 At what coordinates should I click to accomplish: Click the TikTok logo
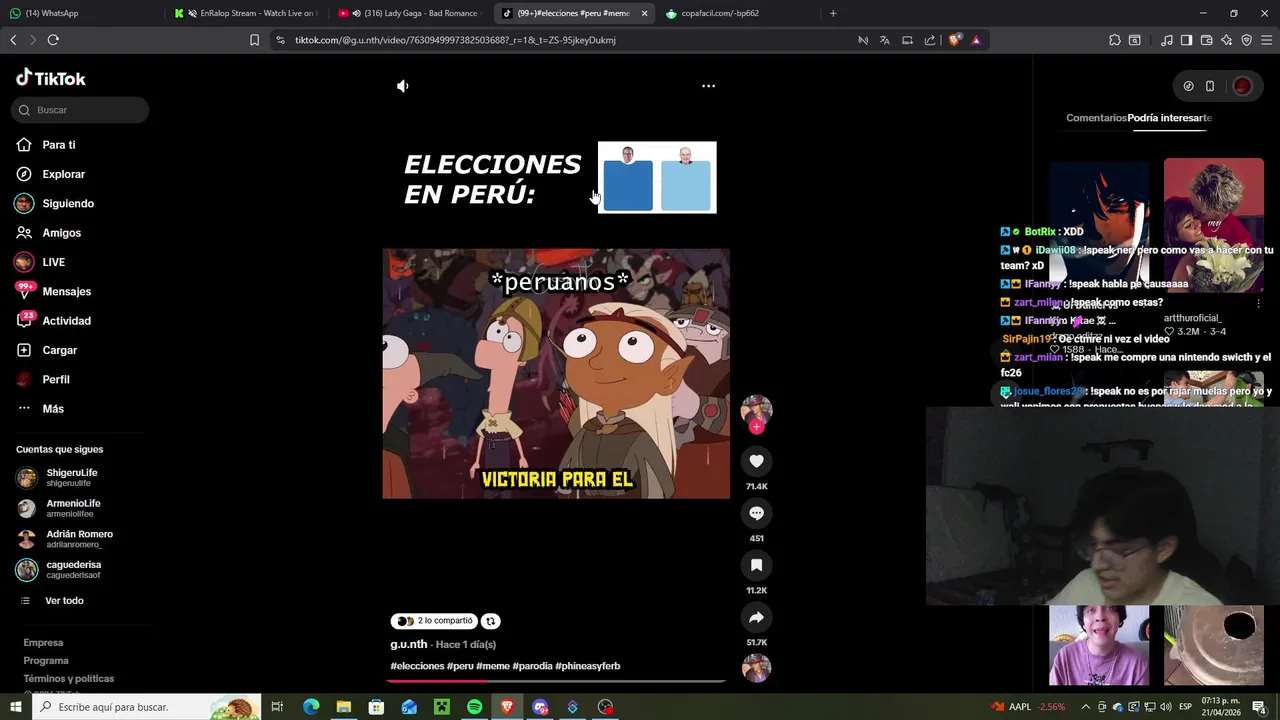[x=51, y=78]
